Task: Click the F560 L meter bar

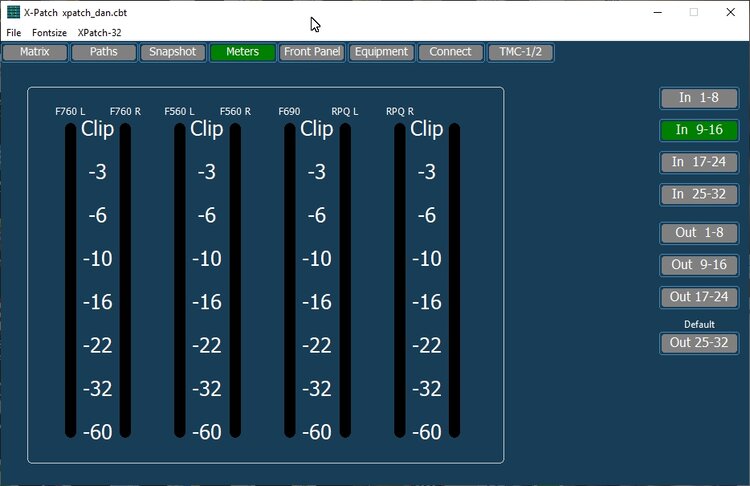Action: pos(180,280)
